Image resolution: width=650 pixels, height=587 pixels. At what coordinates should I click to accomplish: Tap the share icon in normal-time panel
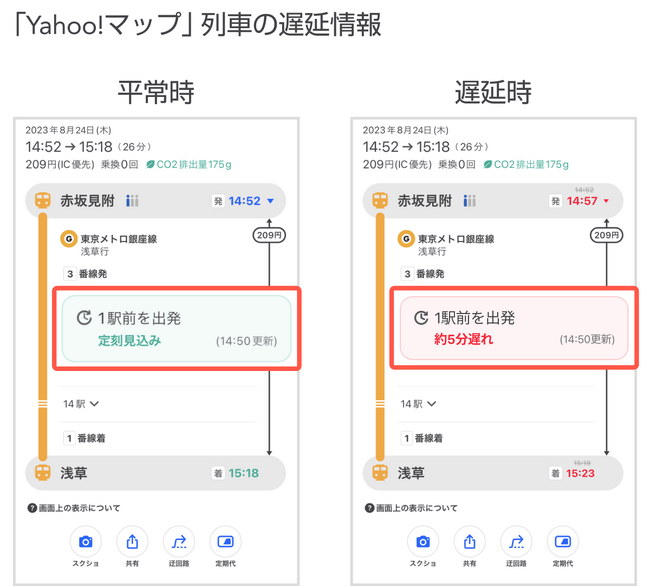132,542
